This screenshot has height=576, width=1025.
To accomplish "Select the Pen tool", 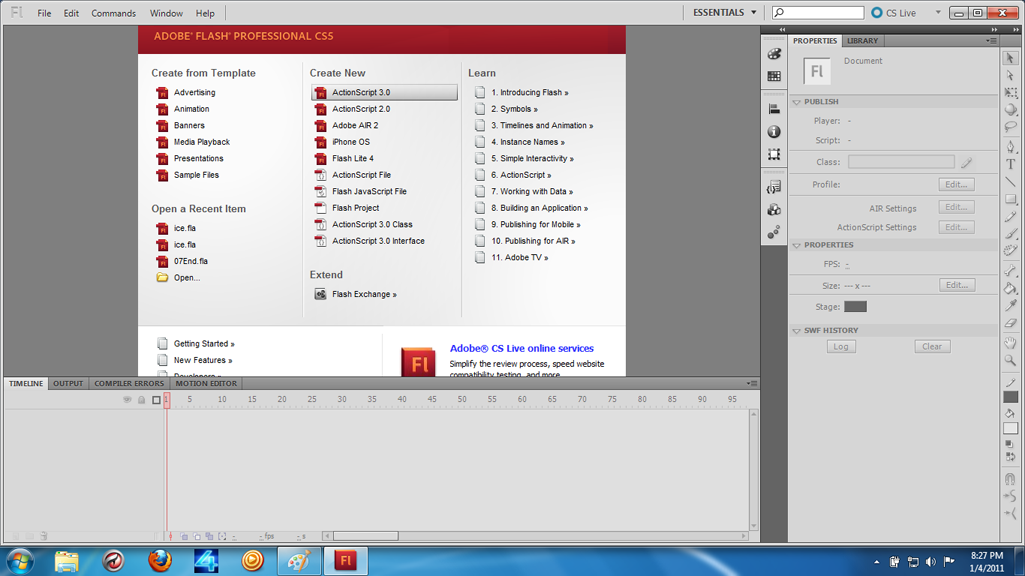I will pos(1011,146).
